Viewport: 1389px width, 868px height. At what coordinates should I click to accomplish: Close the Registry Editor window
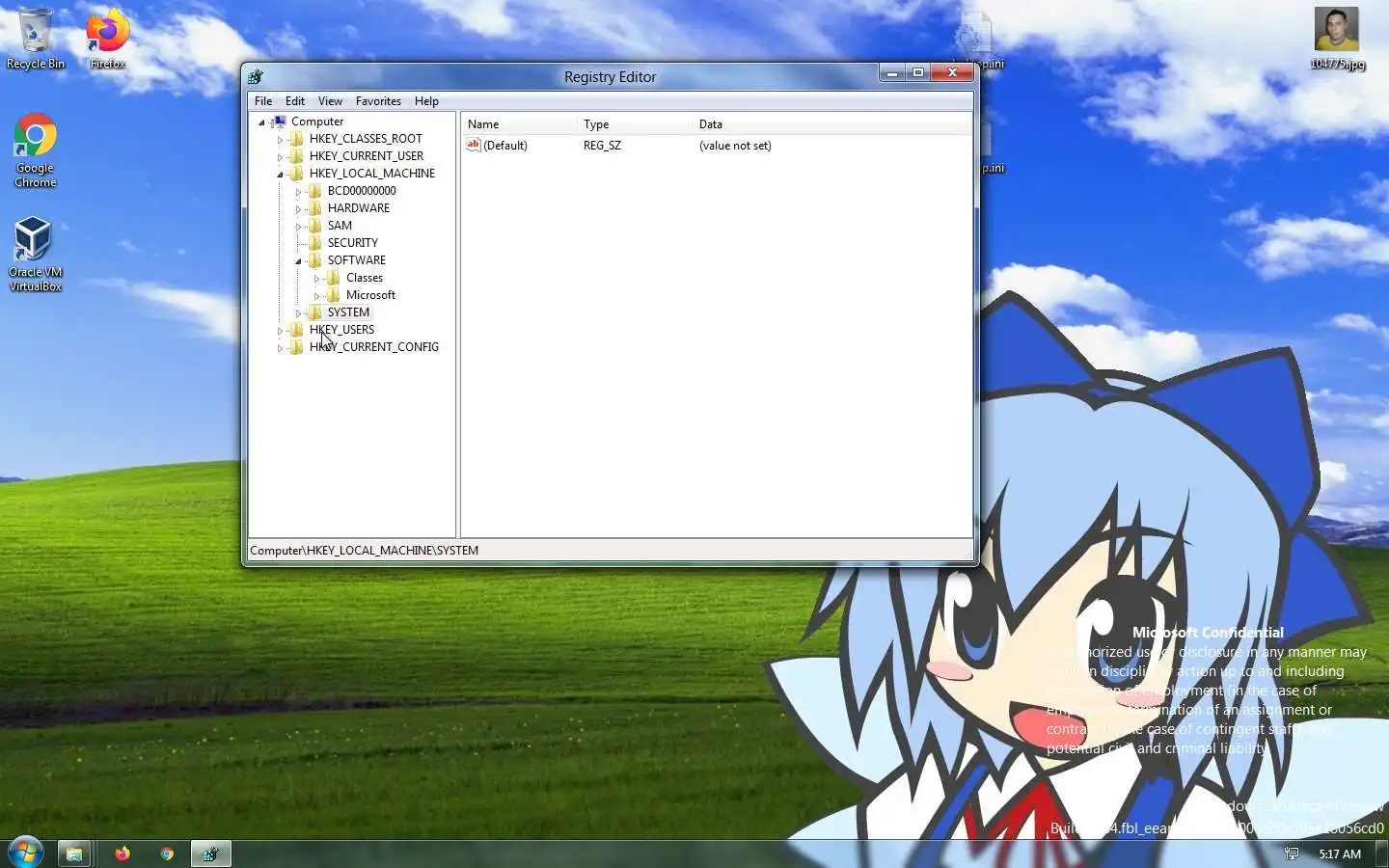coord(952,72)
